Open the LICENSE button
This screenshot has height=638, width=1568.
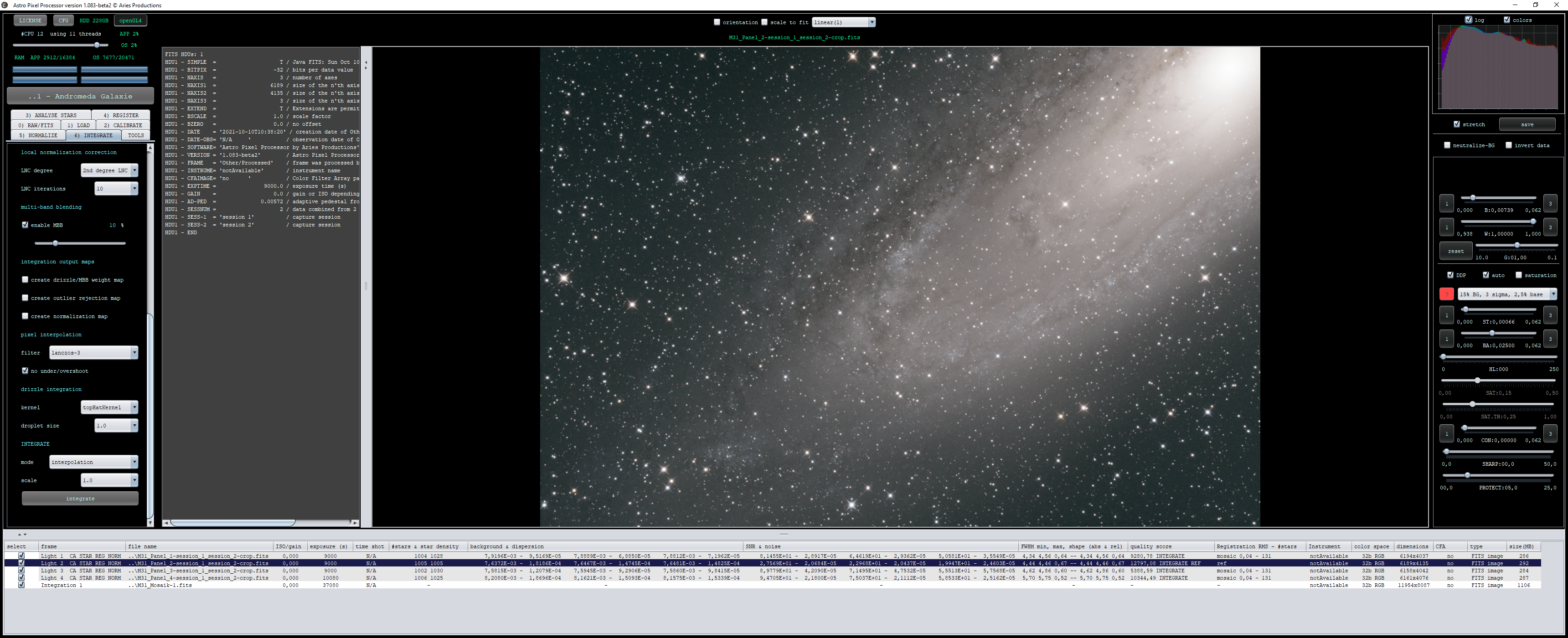[30, 21]
